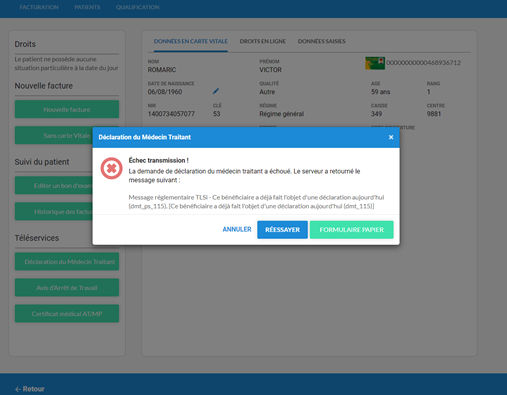Switch to the DROITS EN LIGNE tab
The width and height of the screenshot is (507, 395).
tap(263, 41)
